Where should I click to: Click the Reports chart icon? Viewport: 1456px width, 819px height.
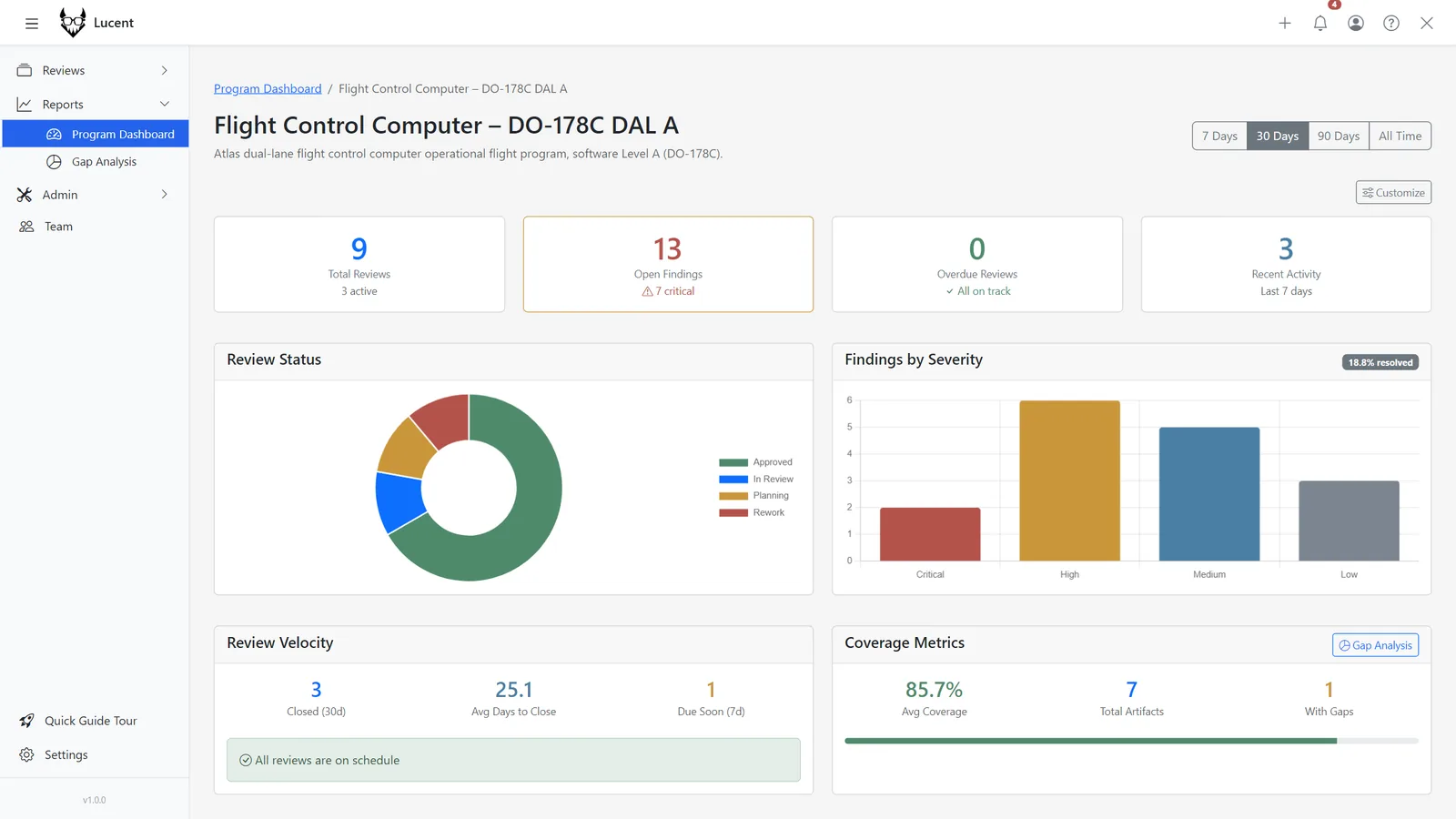pos(25,105)
